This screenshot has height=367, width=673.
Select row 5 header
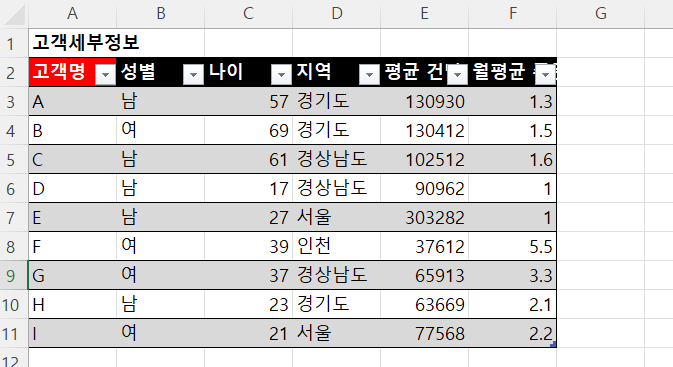[x=14, y=159]
